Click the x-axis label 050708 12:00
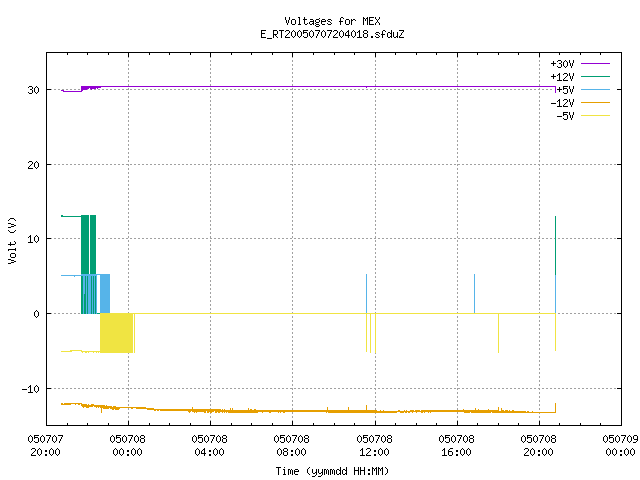The image size is (640, 480). tap(374, 445)
